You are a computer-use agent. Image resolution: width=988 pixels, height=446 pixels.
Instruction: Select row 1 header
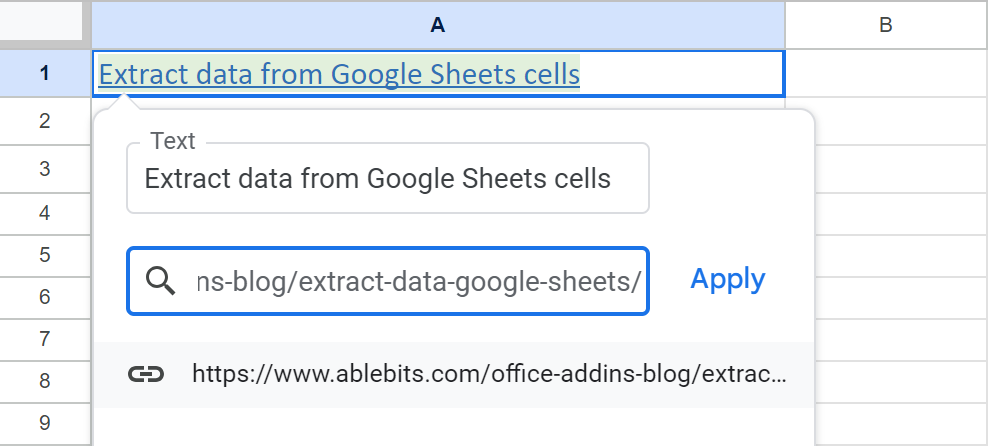click(x=44, y=74)
